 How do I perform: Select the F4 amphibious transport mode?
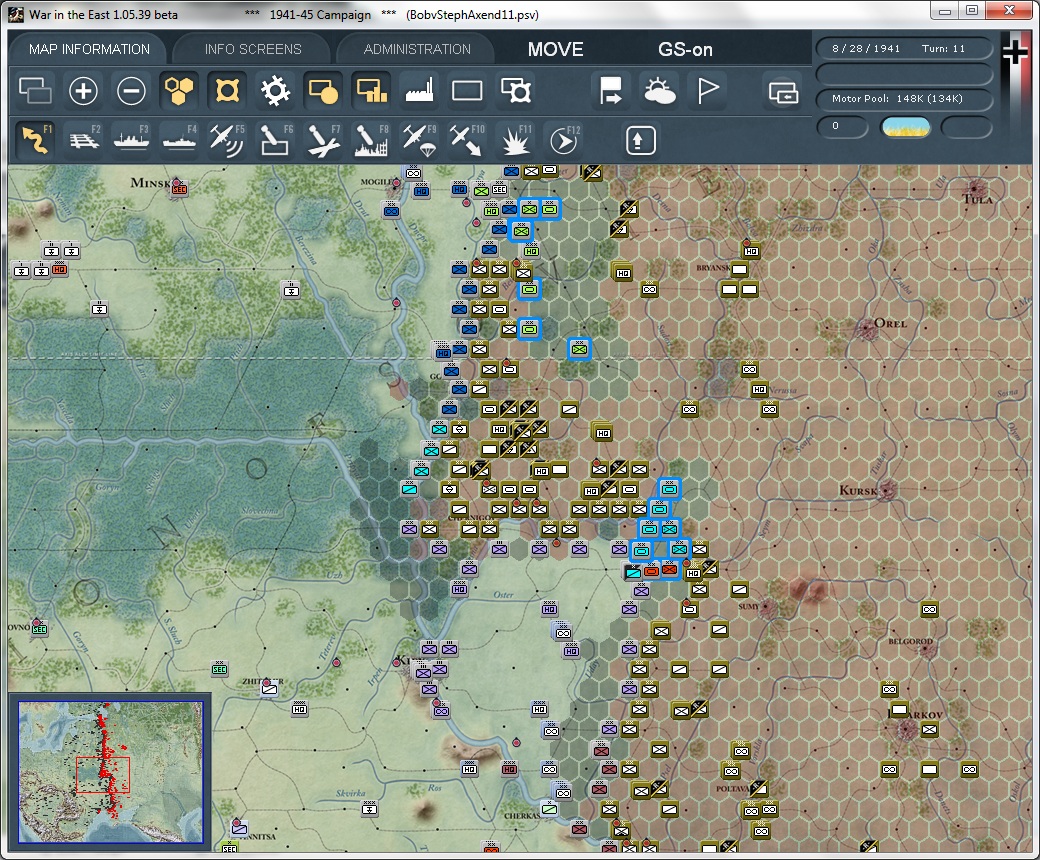pyautogui.click(x=179, y=139)
